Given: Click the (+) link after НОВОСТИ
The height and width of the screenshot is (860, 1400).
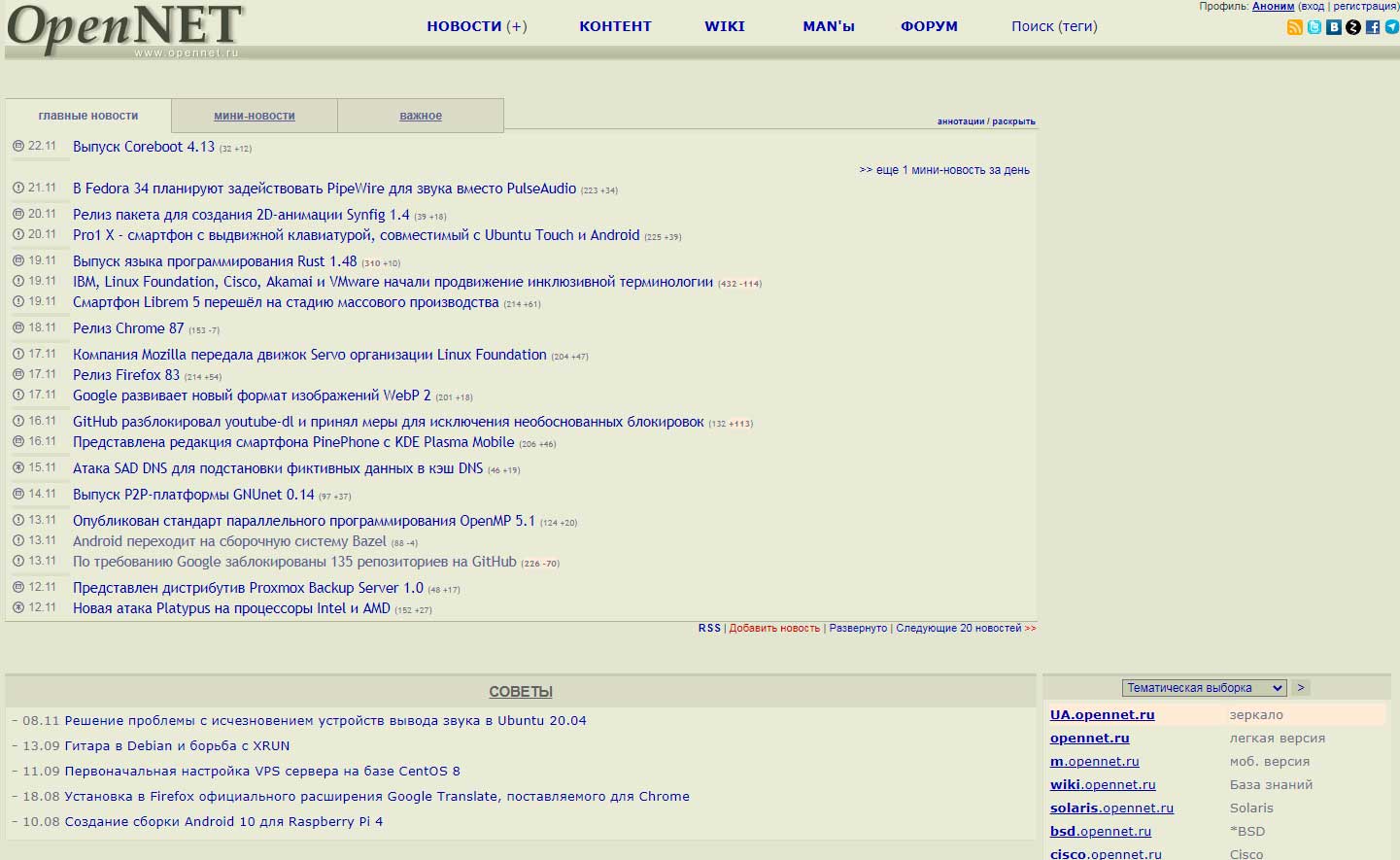Looking at the screenshot, I should tap(517, 26).
